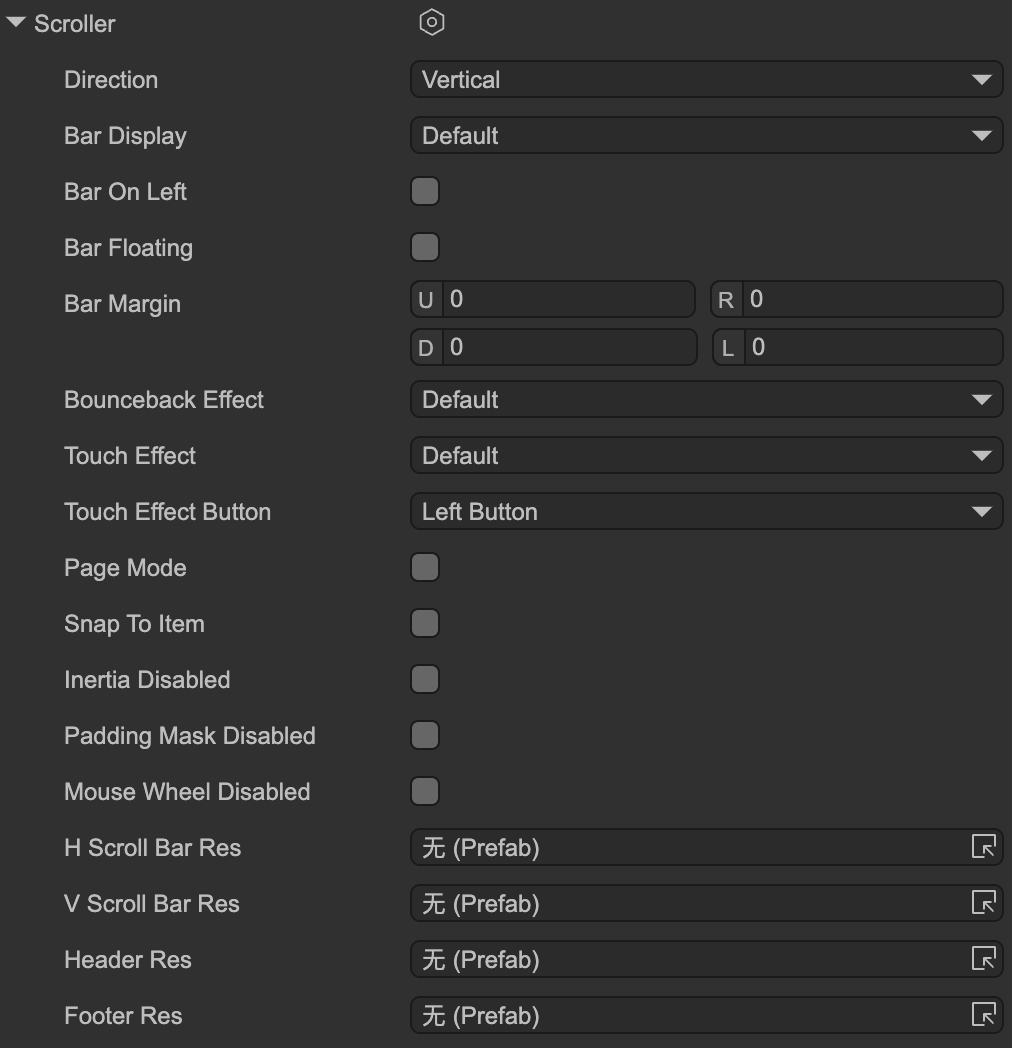Check the Inertia Disabled option

tap(425, 680)
